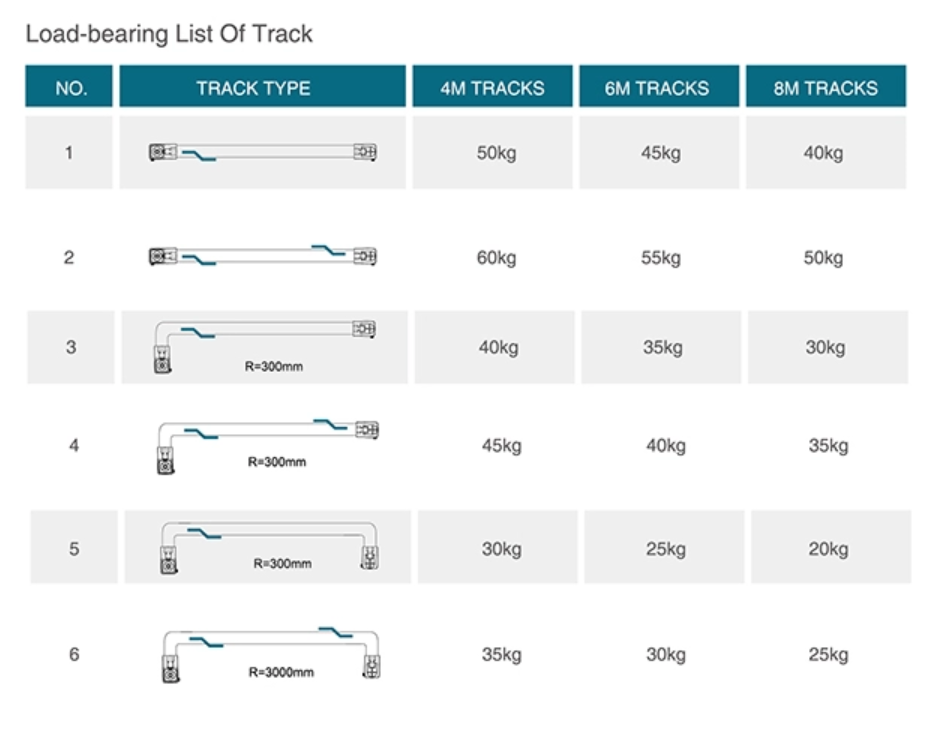Select the row 4 curved track diagram
Viewport: 938px width, 746px height.
(x=268, y=446)
